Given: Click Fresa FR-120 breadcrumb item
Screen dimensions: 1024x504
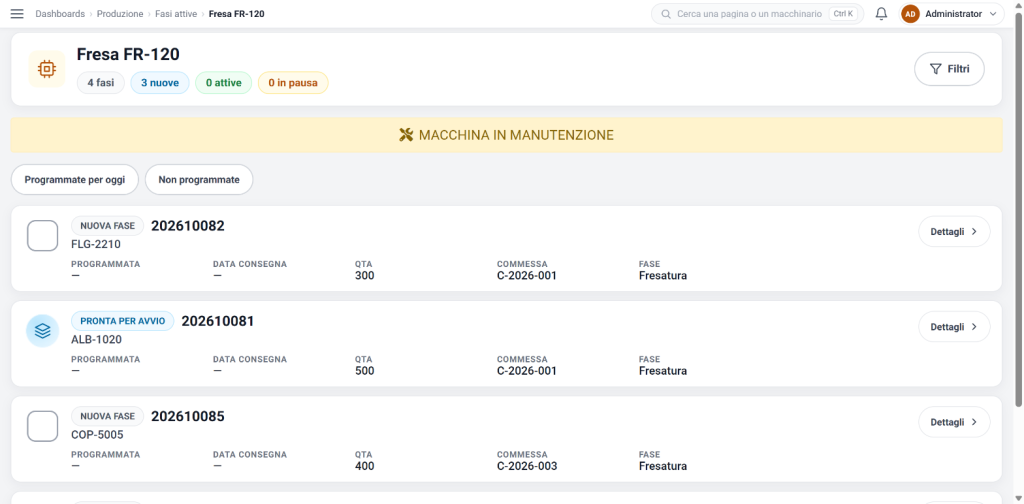Looking at the screenshot, I should [236, 14].
